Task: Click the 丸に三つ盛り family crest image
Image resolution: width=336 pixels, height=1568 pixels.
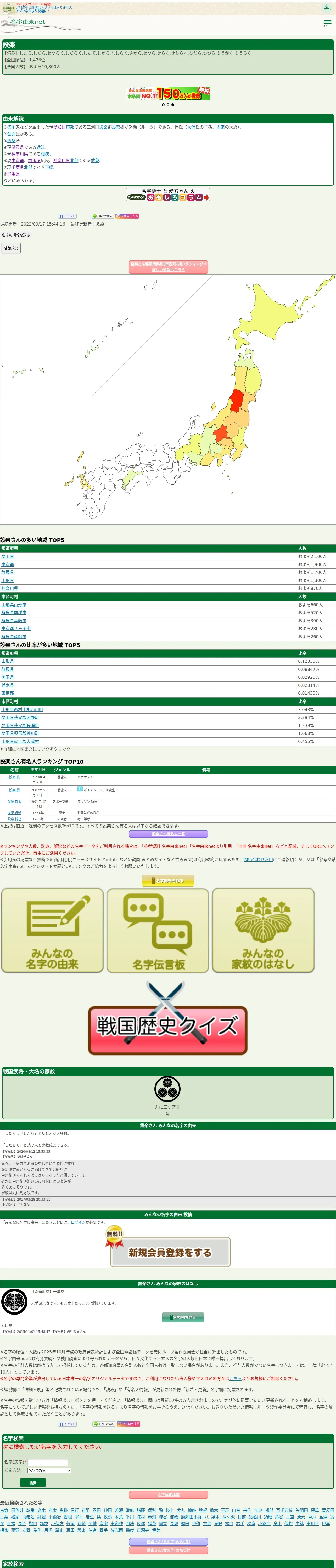Action: pos(167,1089)
